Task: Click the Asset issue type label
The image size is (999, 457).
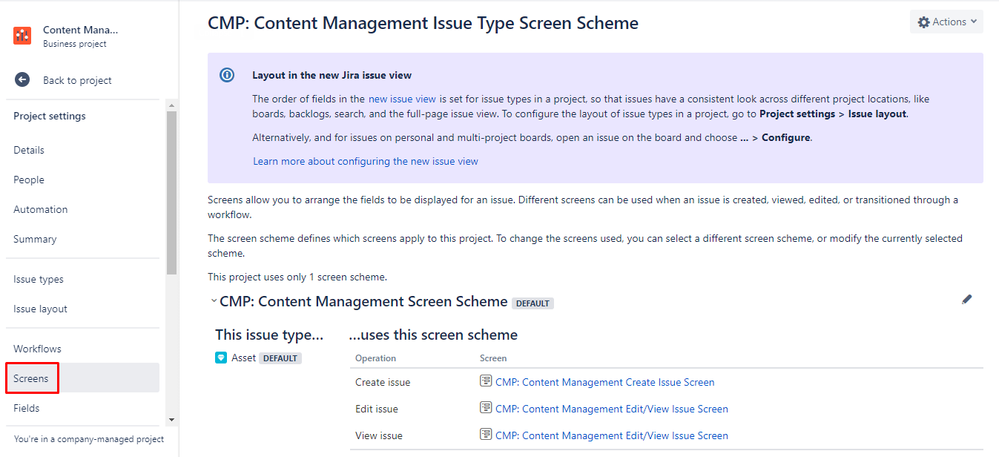Action: pos(243,358)
